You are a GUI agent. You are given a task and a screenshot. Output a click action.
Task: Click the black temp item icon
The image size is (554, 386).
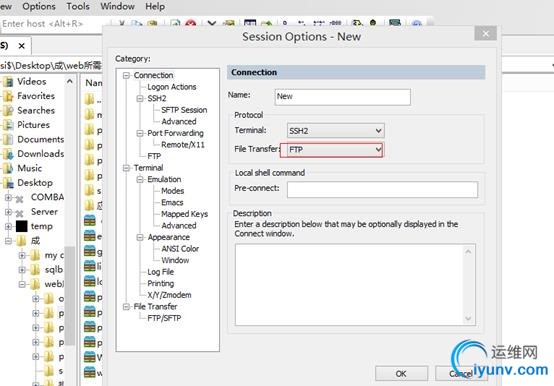point(22,226)
